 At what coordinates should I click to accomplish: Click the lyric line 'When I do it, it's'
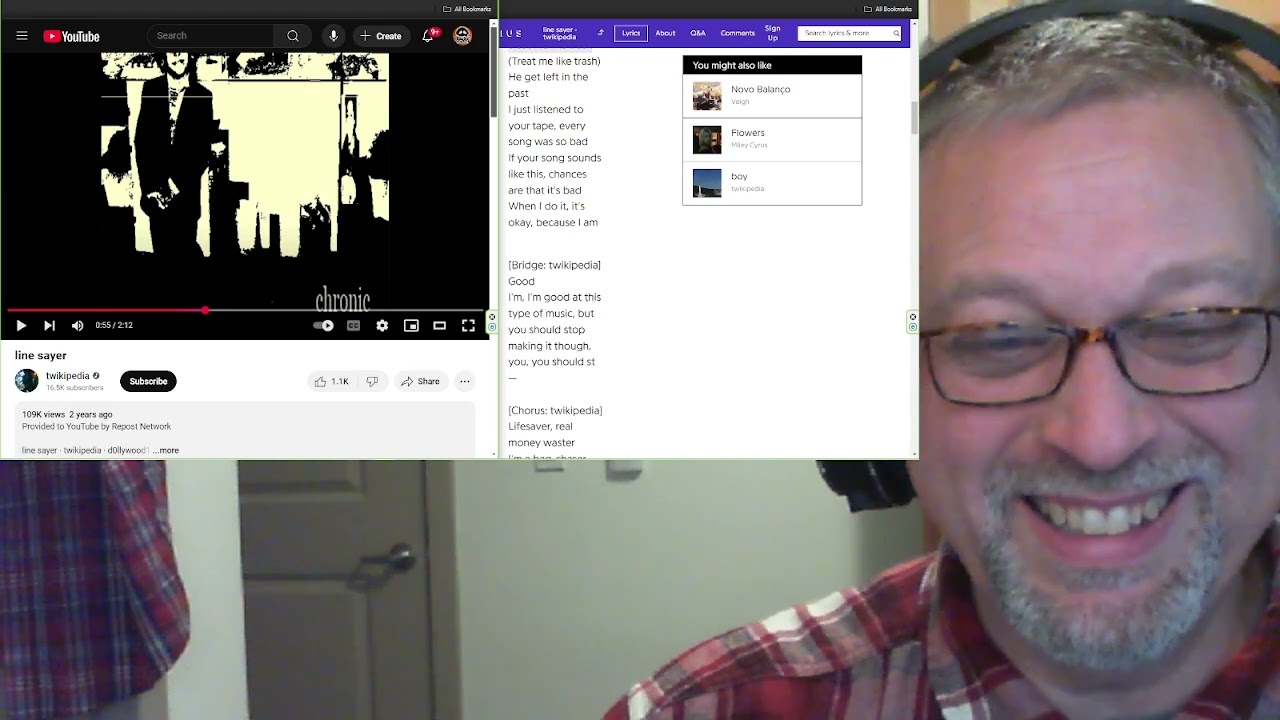[546, 206]
